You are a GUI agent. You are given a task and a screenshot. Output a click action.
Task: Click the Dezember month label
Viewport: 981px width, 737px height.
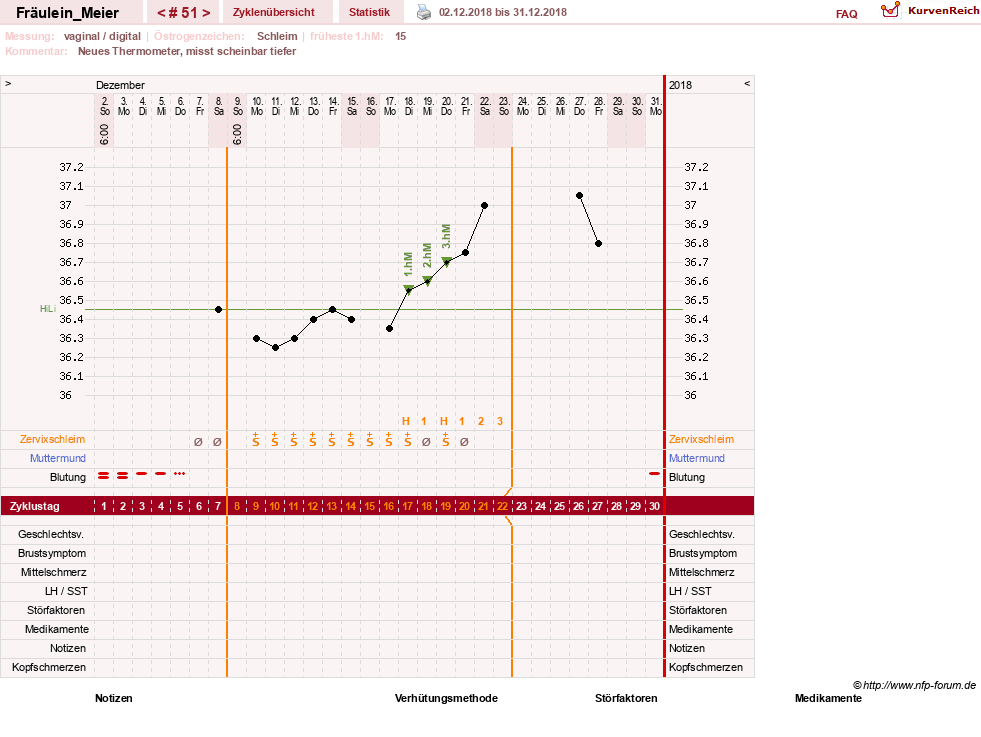[120, 85]
